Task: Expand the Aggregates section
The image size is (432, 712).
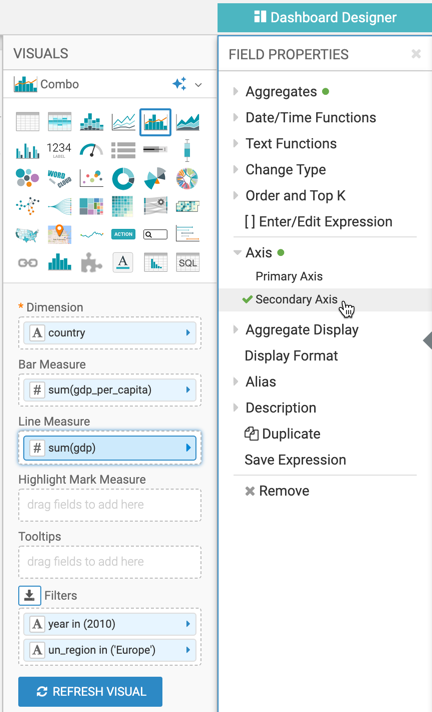Action: click(235, 91)
